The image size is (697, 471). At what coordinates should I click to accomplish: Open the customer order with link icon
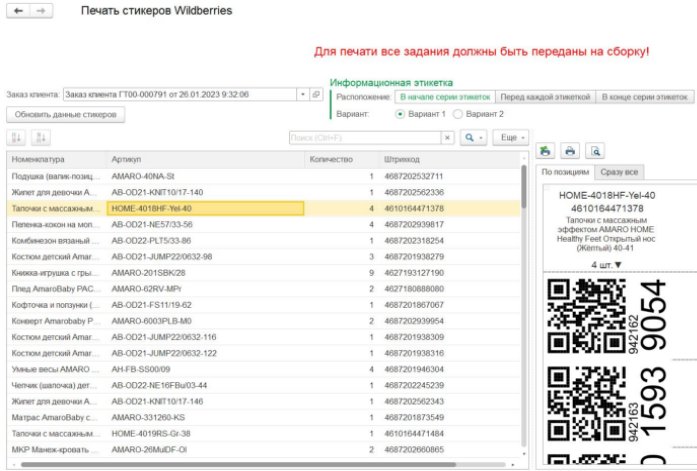[316, 95]
